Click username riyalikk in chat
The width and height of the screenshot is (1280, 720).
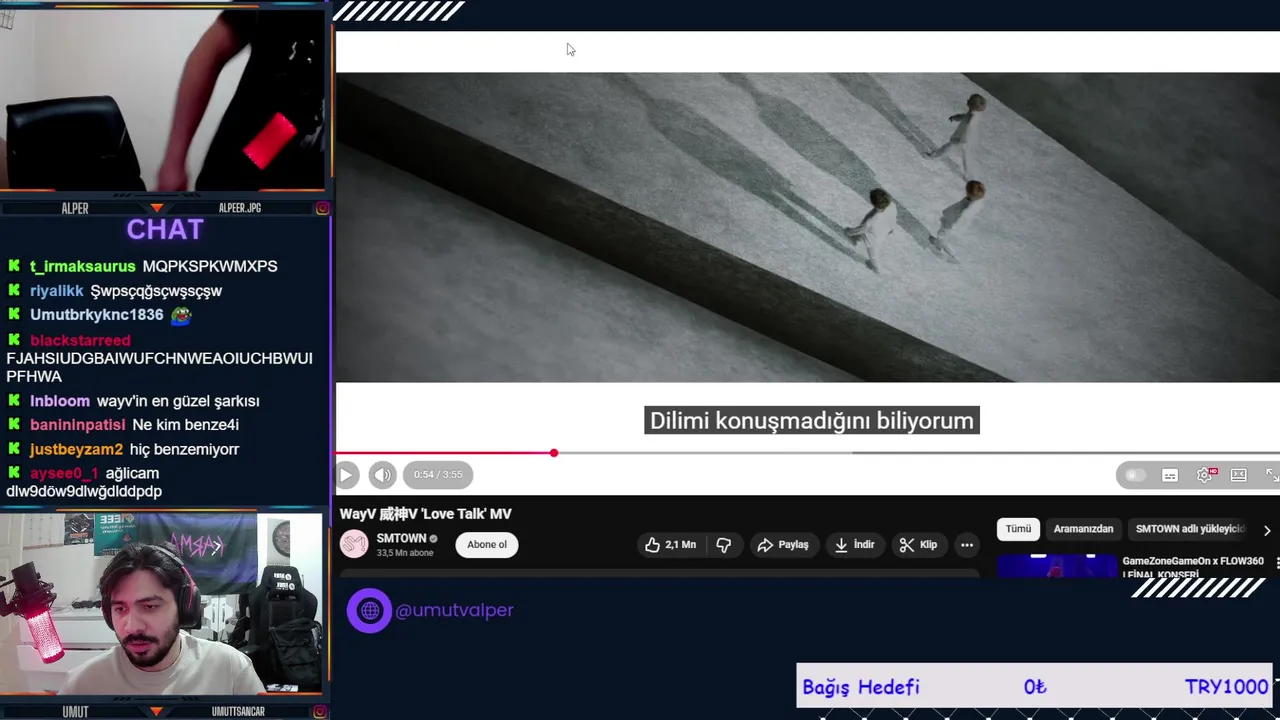point(56,291)
